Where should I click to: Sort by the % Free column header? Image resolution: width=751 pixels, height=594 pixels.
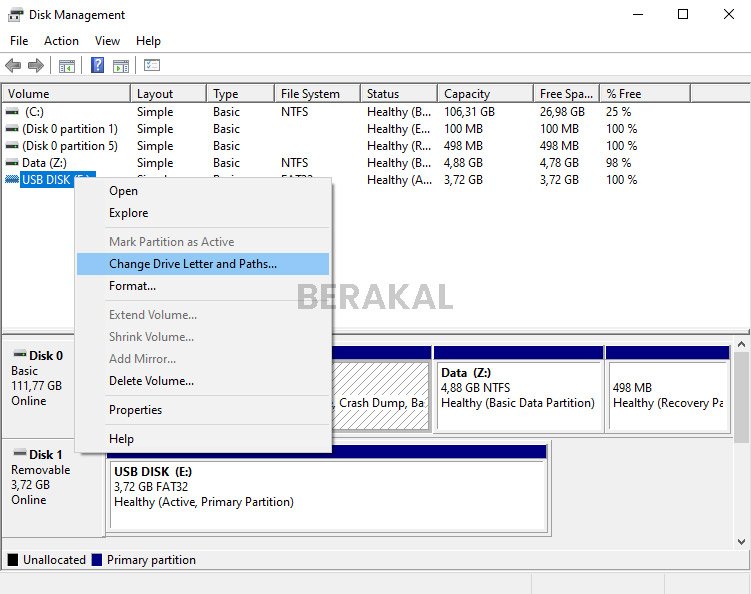coord(645,93)
